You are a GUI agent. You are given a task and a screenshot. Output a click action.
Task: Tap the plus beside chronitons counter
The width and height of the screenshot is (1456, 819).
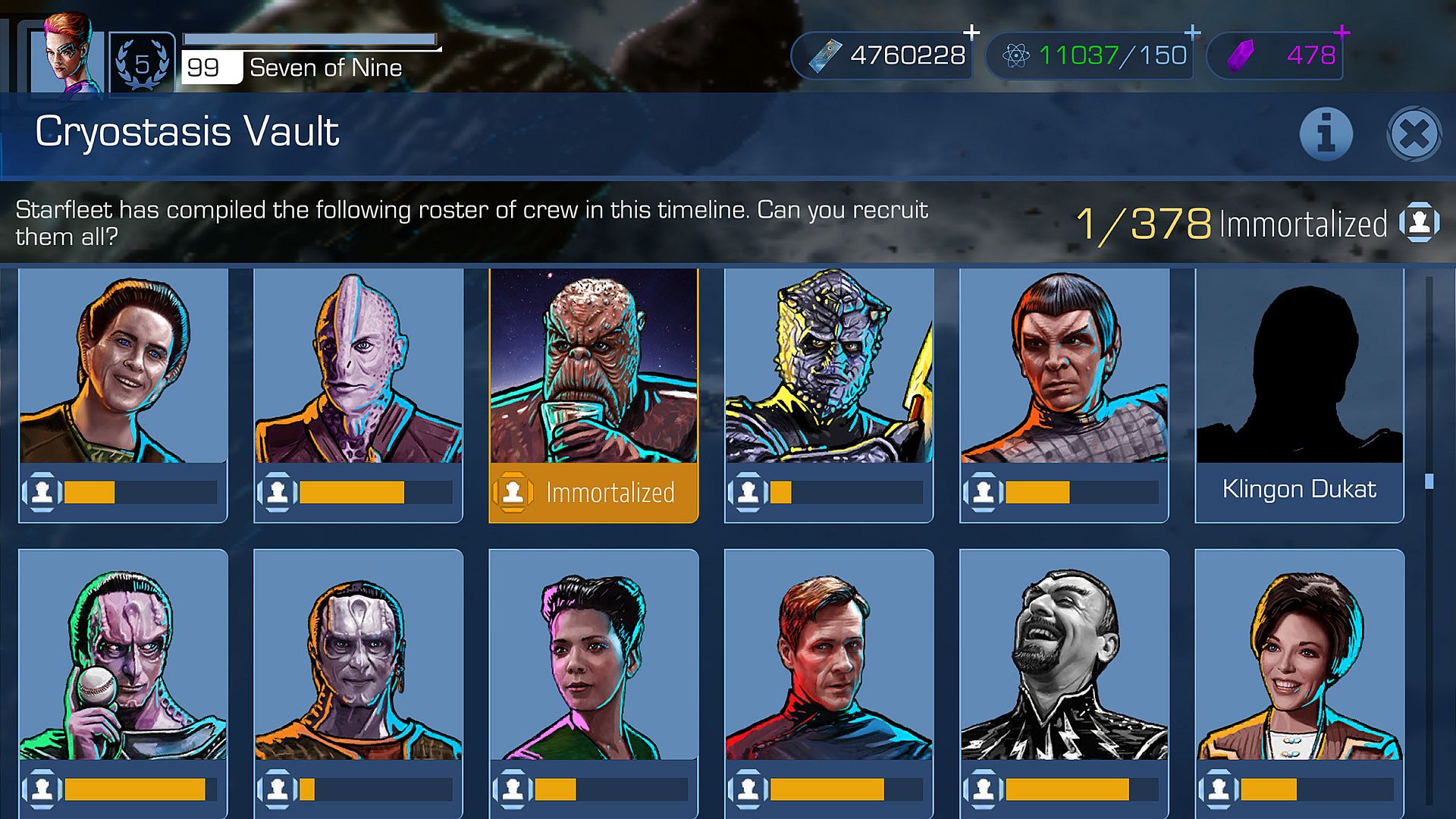(x=1192, y=33)
